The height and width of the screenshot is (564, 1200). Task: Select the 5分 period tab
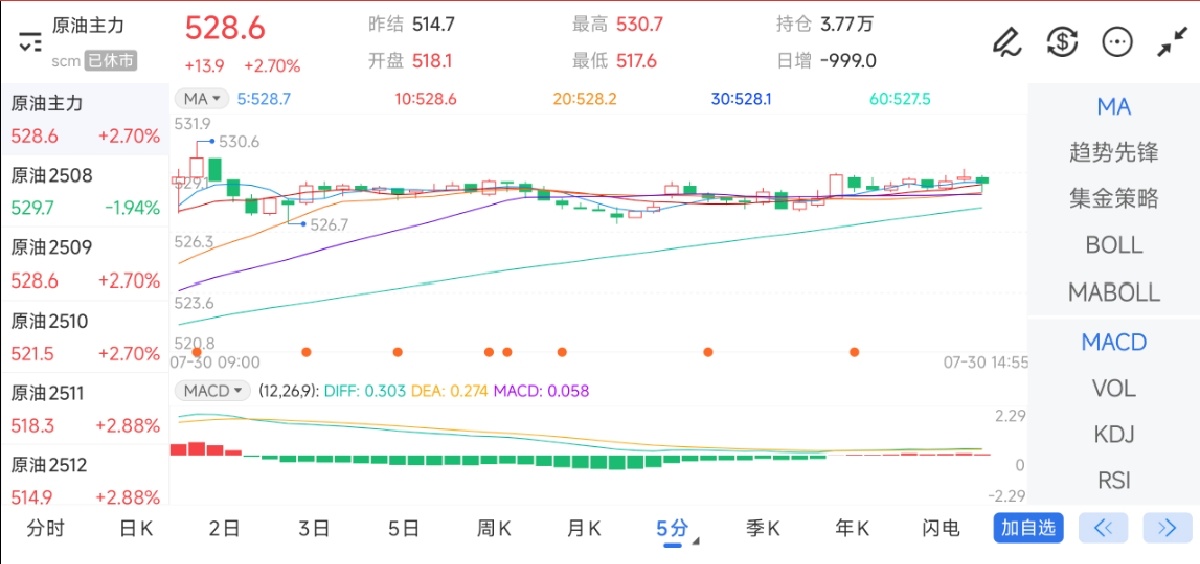tap(672, 528)
